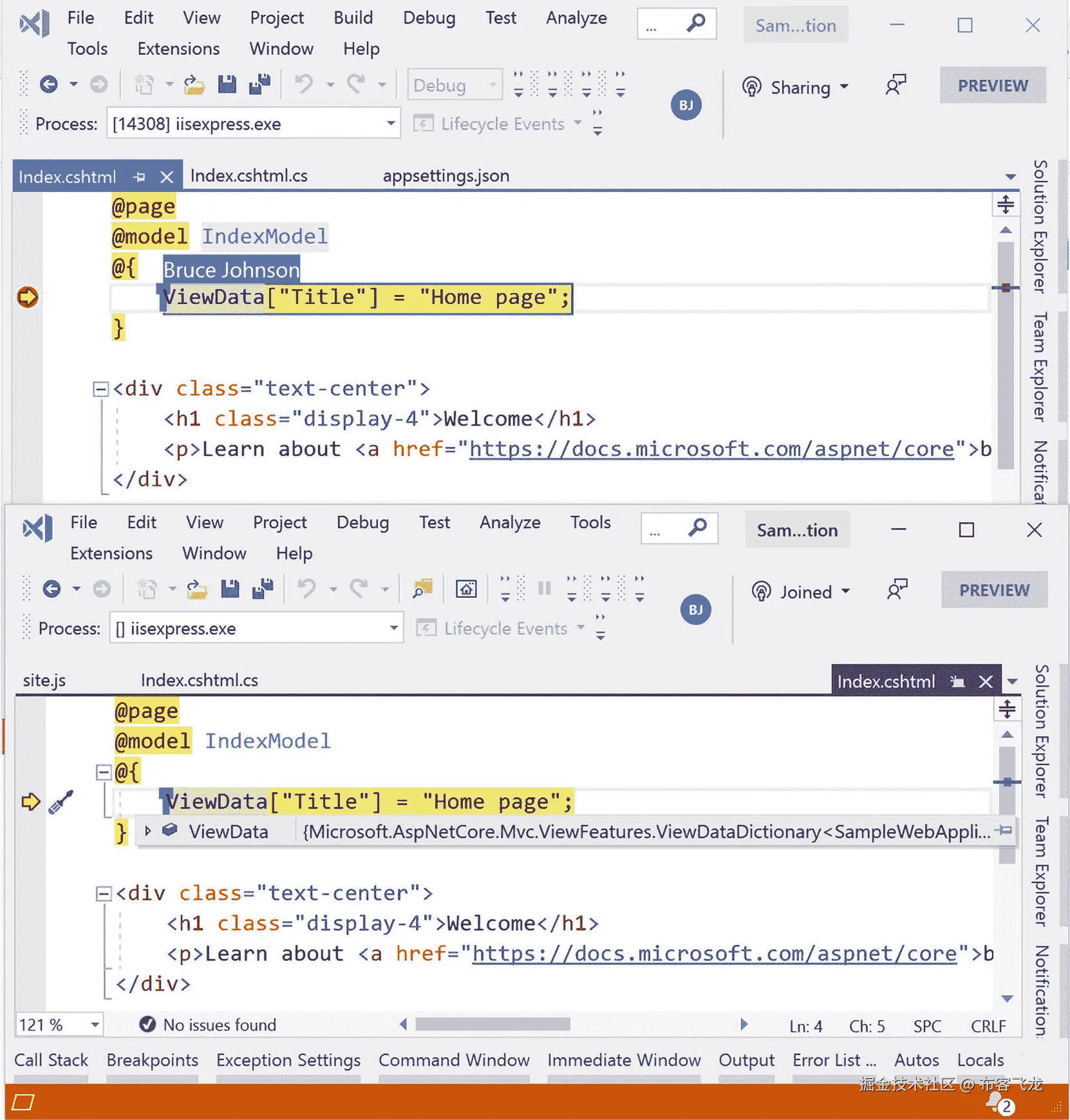Expand the ViewData entry in the DataTip

click(148, 831)
